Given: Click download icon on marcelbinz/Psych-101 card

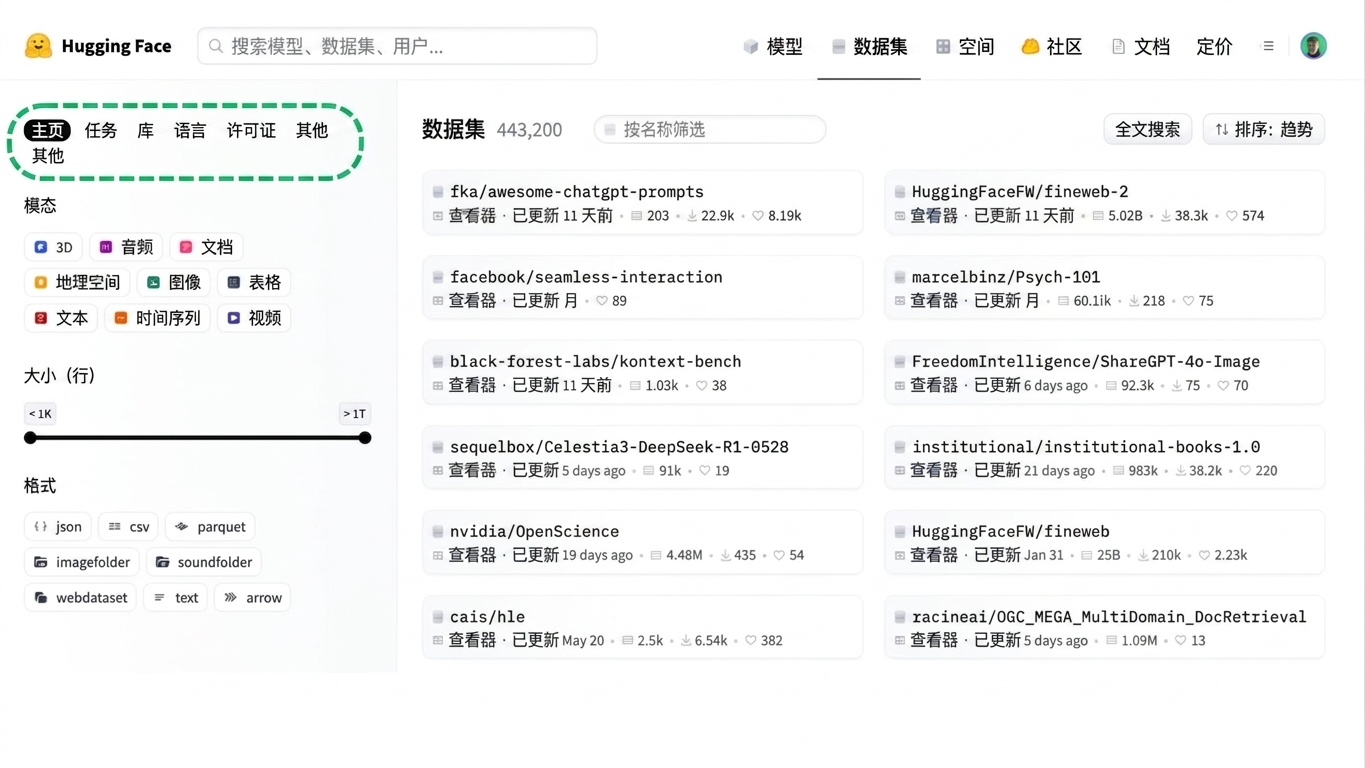Looking at the screenshot, I should click(1134, 301).
